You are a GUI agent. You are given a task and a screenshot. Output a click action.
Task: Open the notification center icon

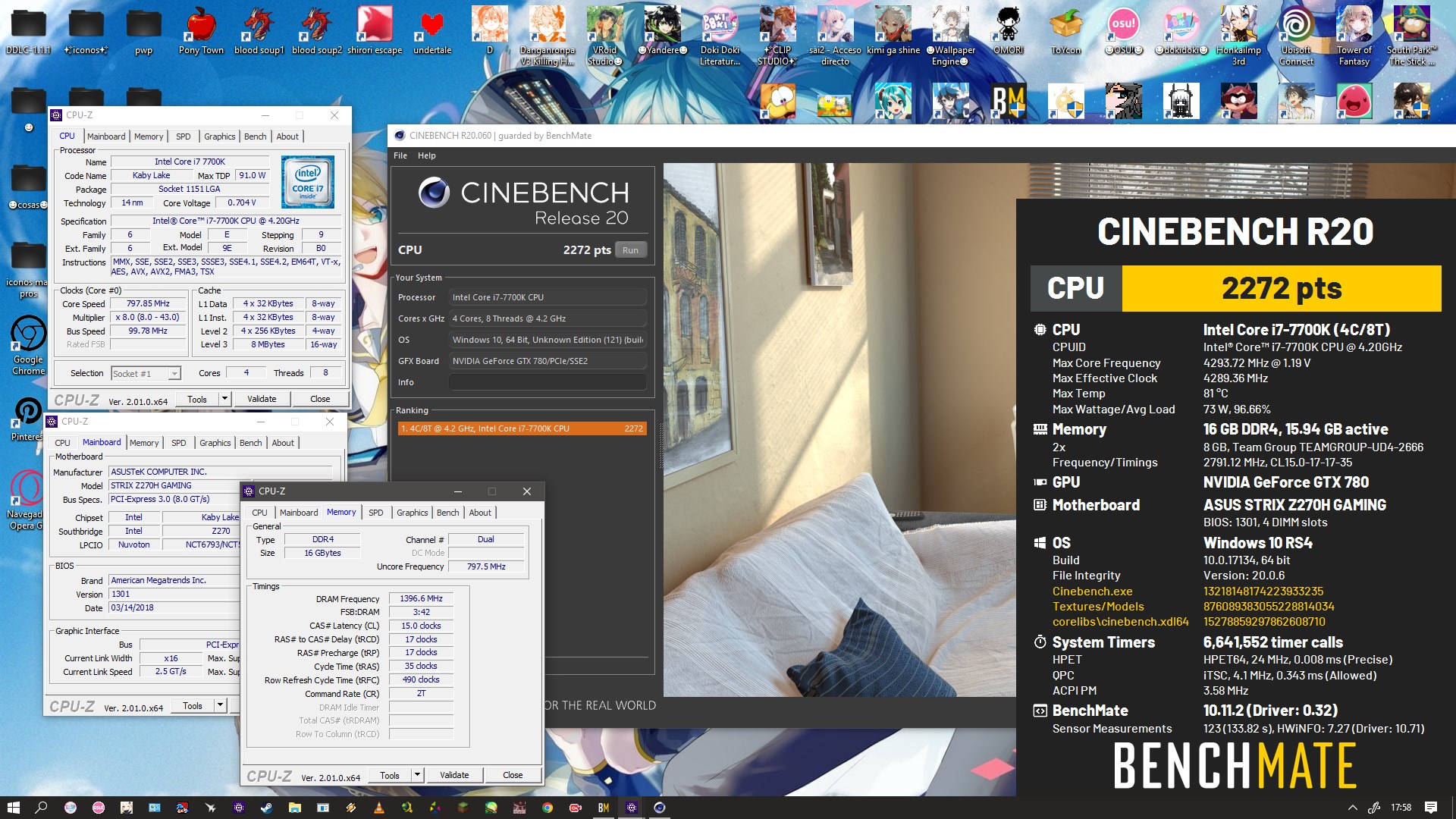point(1431,808)
